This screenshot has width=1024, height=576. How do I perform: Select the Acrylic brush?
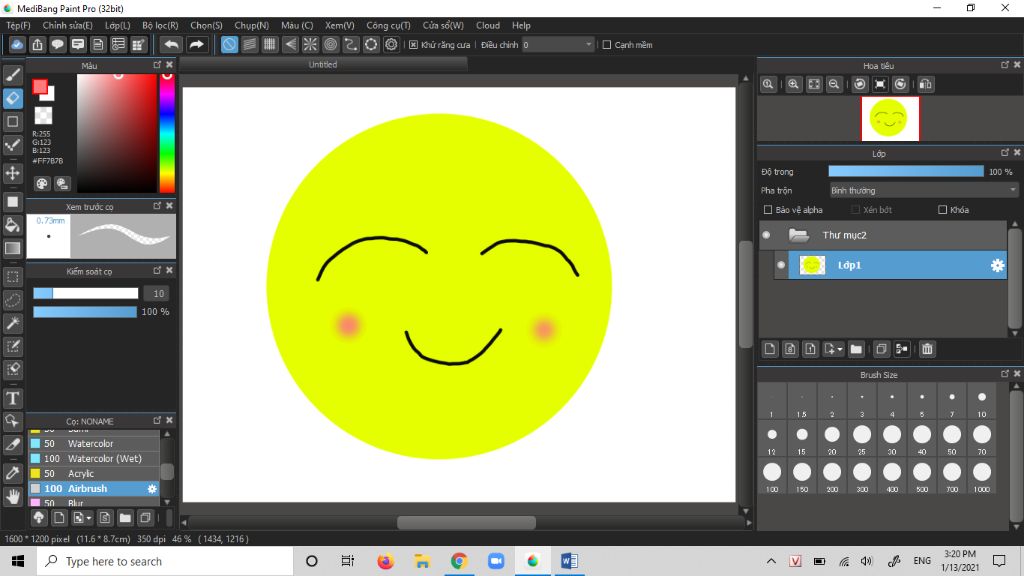click(94, 473)
